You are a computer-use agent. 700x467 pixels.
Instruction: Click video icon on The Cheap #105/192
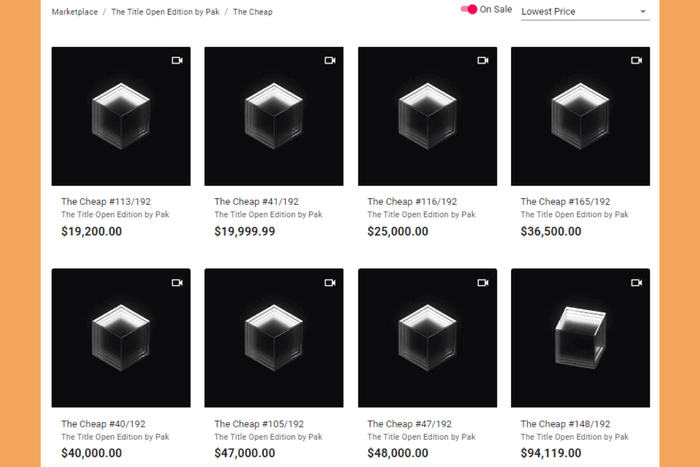pyautogui.click(x=330, y=283)
